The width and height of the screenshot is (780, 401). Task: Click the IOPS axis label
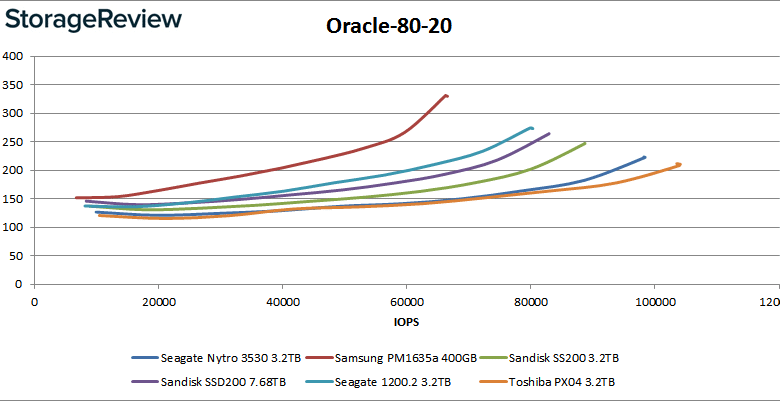tap(406, 322)
